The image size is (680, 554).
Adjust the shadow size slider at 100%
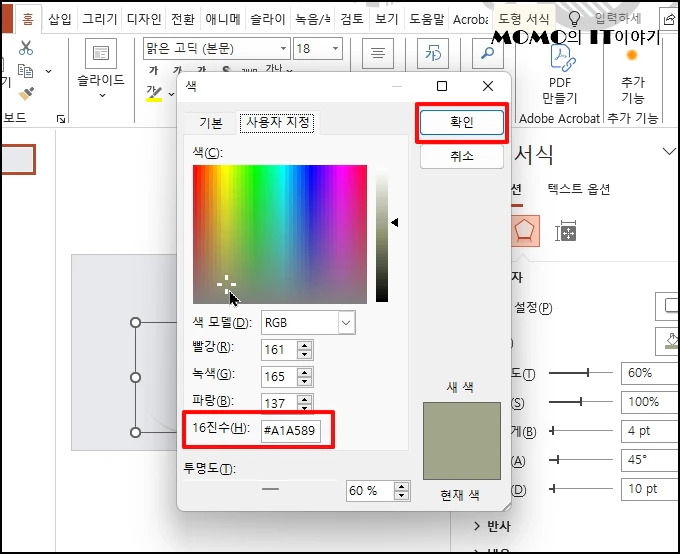(581, 402)
